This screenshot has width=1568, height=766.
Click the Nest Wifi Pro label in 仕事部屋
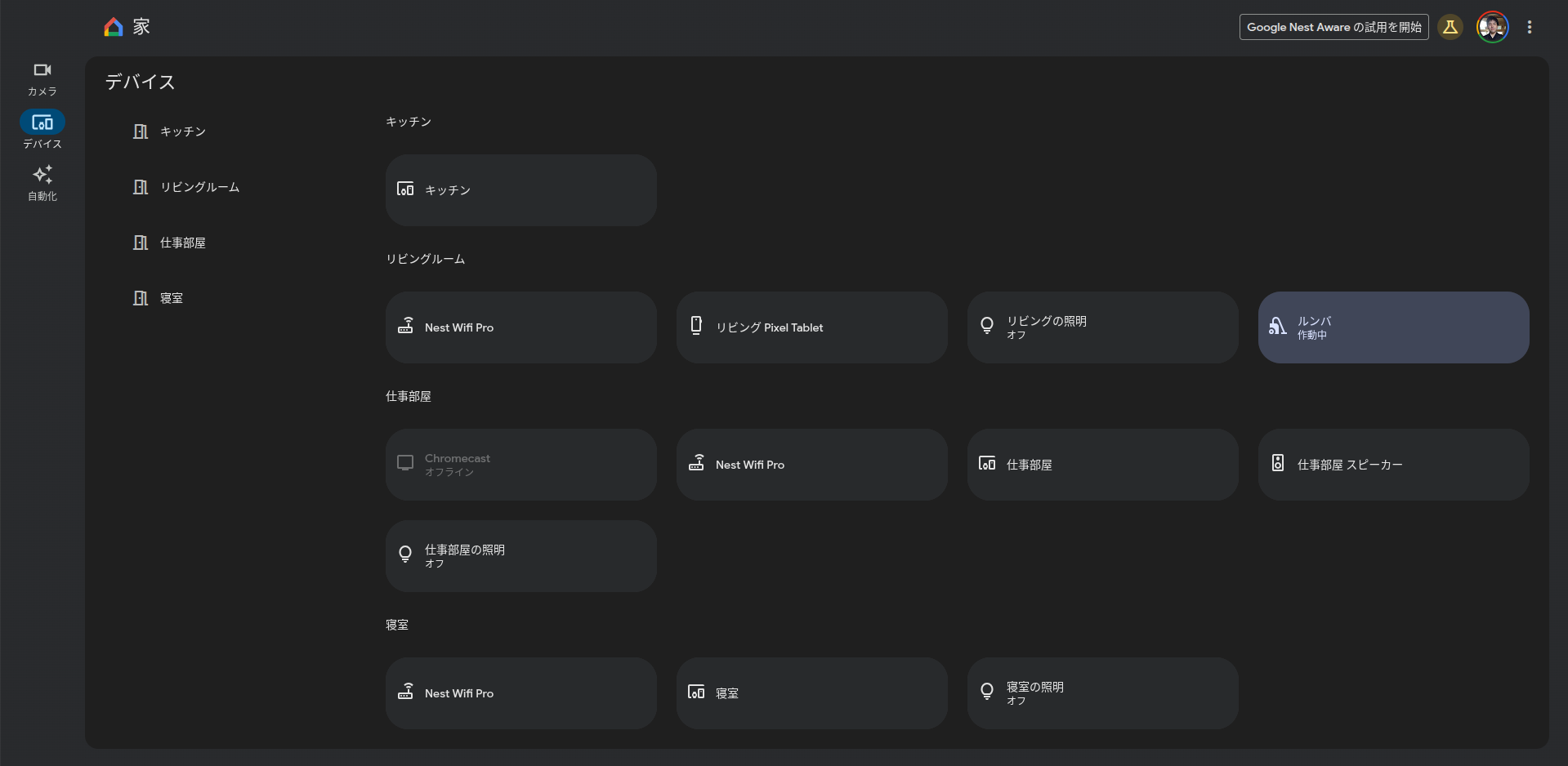[750, 465]
